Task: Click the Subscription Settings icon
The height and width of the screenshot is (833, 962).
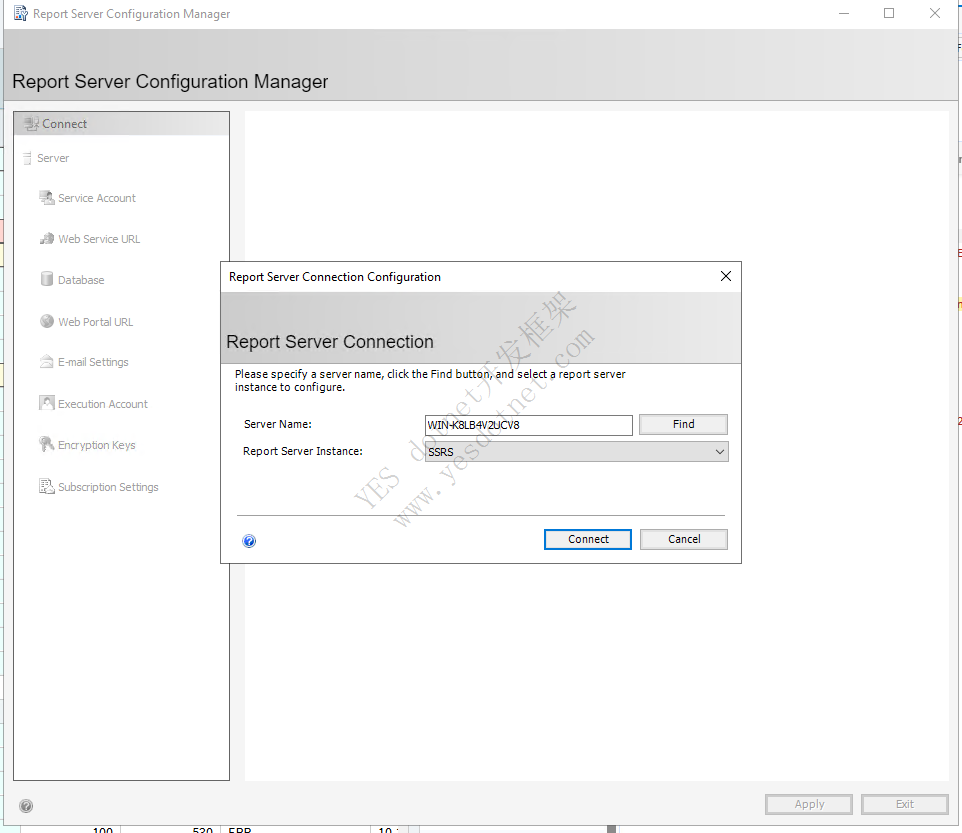Action: click(x=47, y=487)
